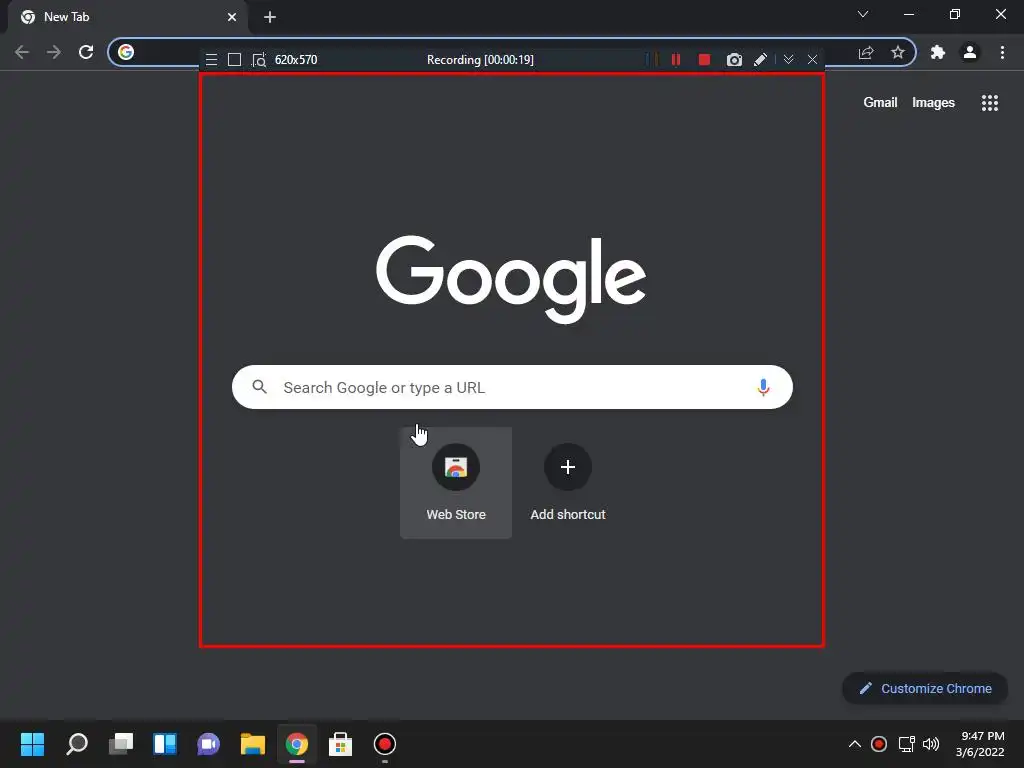1024x768 pixels.
Task: Select the rectangle region mode icon
Action: pos(234,59)
